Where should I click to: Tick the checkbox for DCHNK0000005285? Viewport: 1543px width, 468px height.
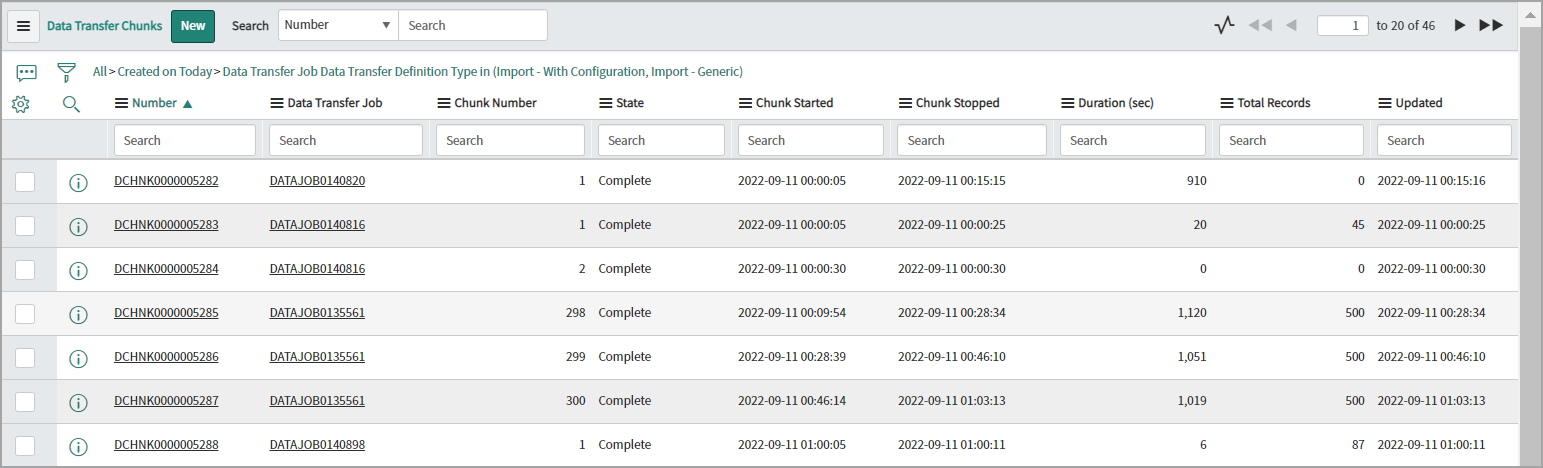coord(25,313)
